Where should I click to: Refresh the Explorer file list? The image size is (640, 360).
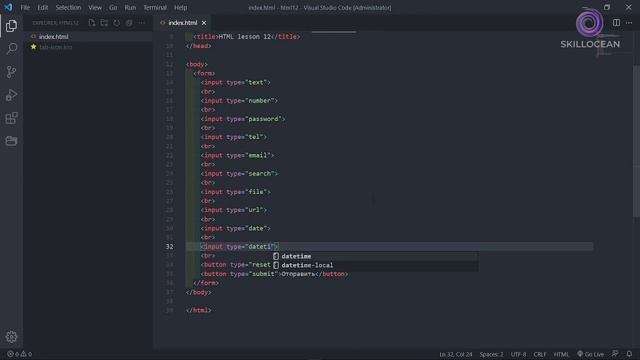tap(117, 23)
